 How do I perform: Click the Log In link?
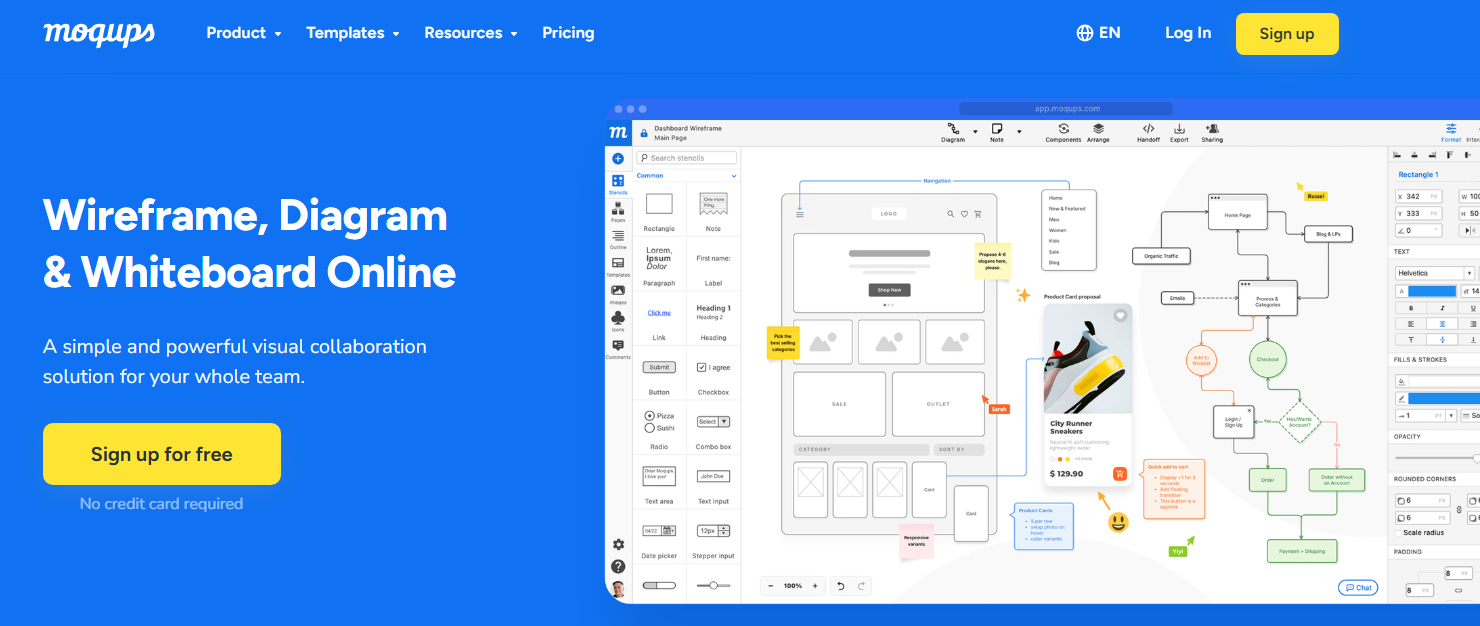(1188, 33)
